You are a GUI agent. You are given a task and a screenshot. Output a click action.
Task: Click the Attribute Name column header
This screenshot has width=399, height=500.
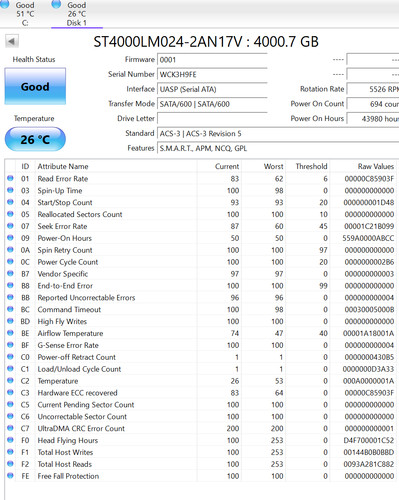[63, 166]
